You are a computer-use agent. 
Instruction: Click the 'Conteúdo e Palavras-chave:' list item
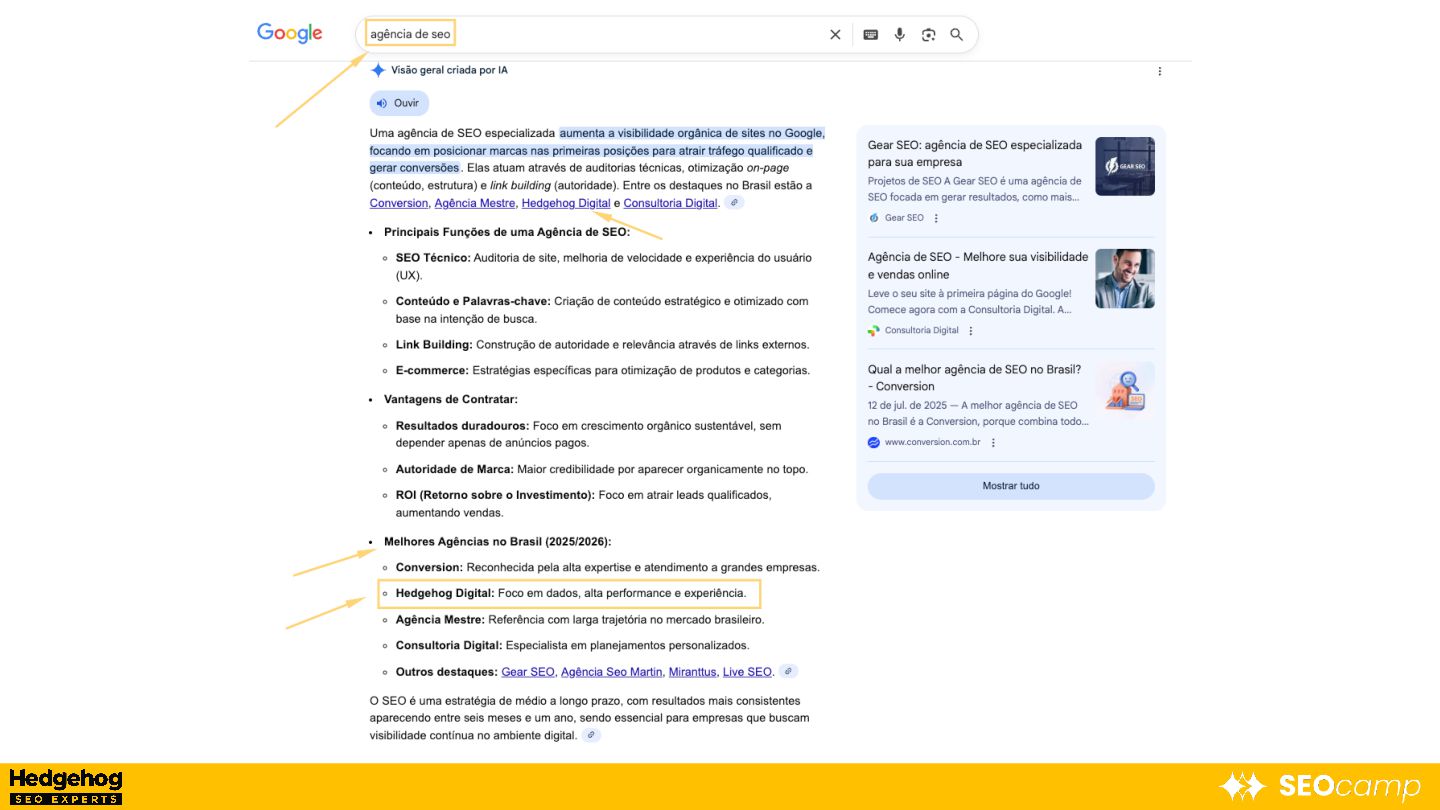coord(602,310)
